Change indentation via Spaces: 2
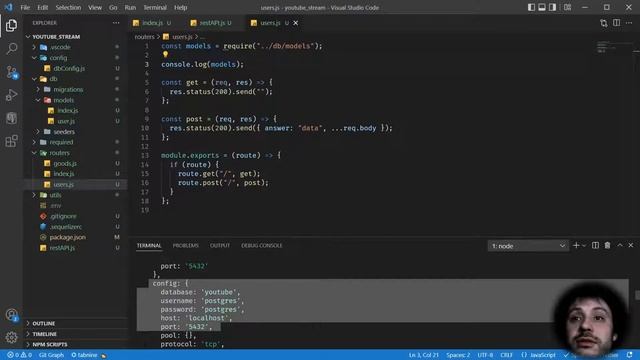The height and width of the screenshot is (360, 640). pos(458,355)
